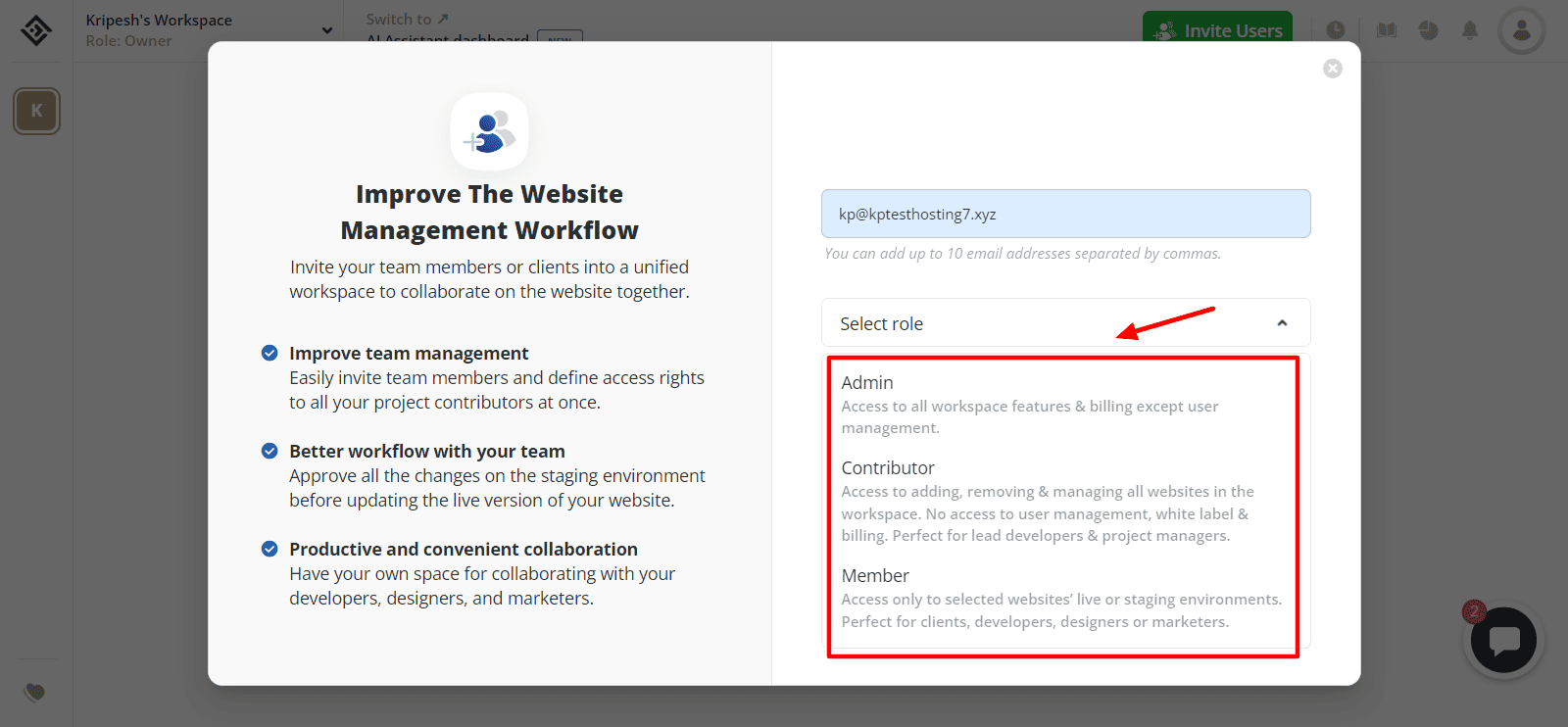Screen dimensions: 1568x727
Task: Click the pie chart usage icon
Action: [1429, 30]
